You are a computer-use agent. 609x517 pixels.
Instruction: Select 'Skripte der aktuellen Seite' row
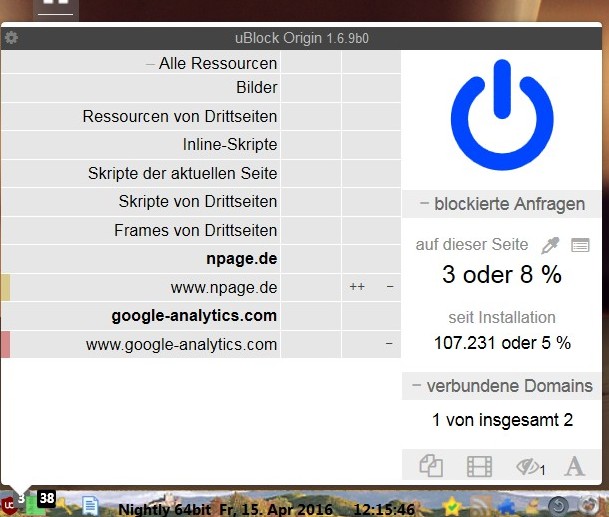pyautogui.click(x=141, y=173)
